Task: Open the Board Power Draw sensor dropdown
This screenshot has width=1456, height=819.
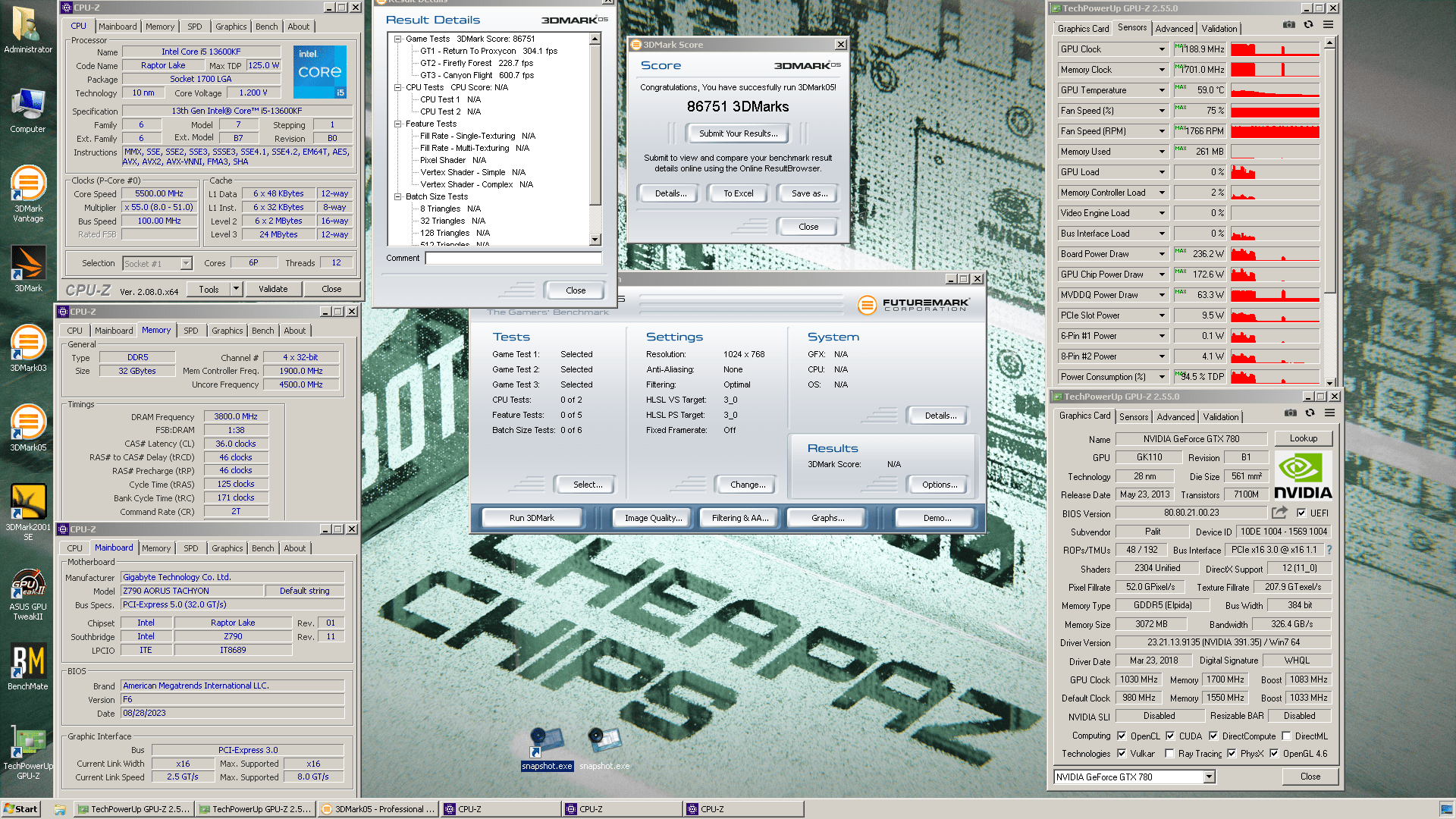Action: click(x=1162, y=254)
